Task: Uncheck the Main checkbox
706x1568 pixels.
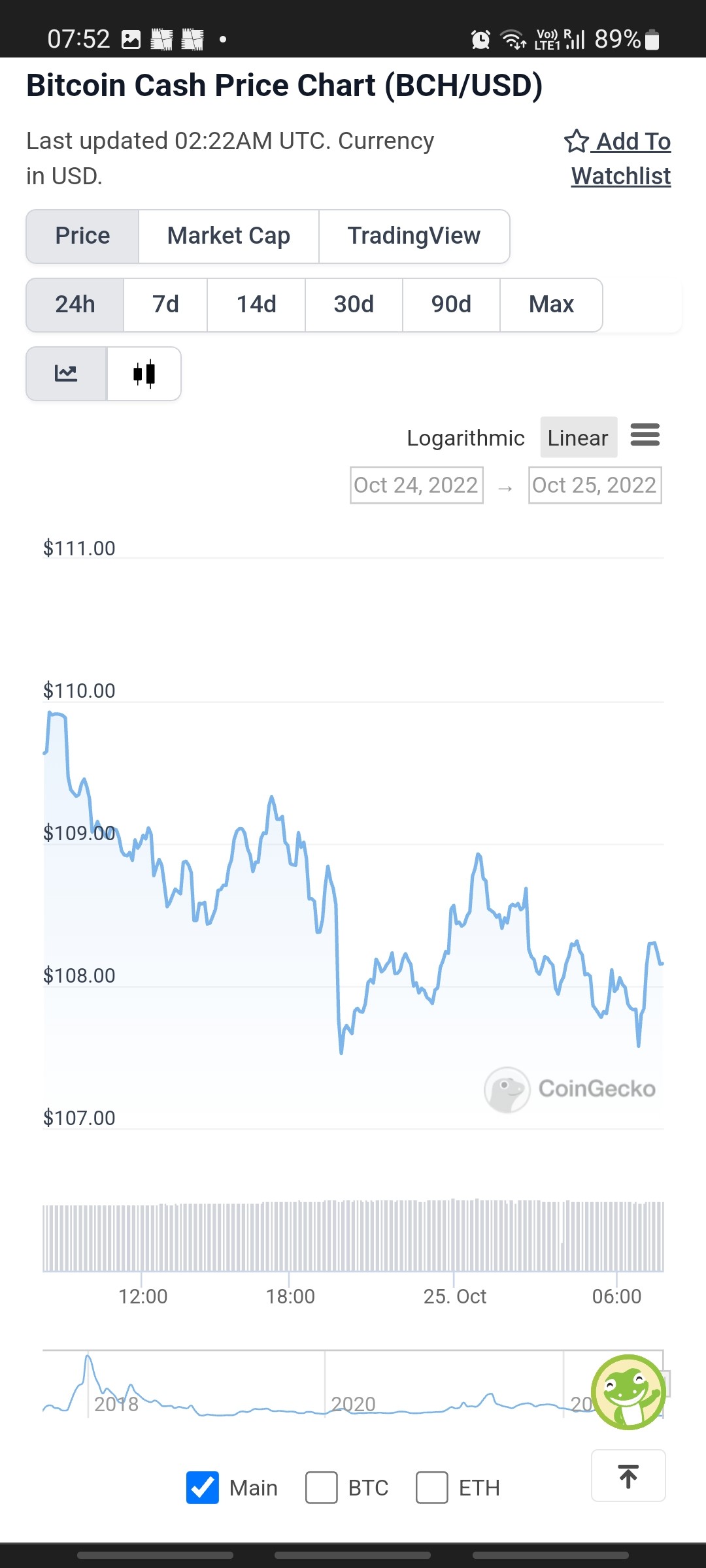Action: click(203, 1488)
